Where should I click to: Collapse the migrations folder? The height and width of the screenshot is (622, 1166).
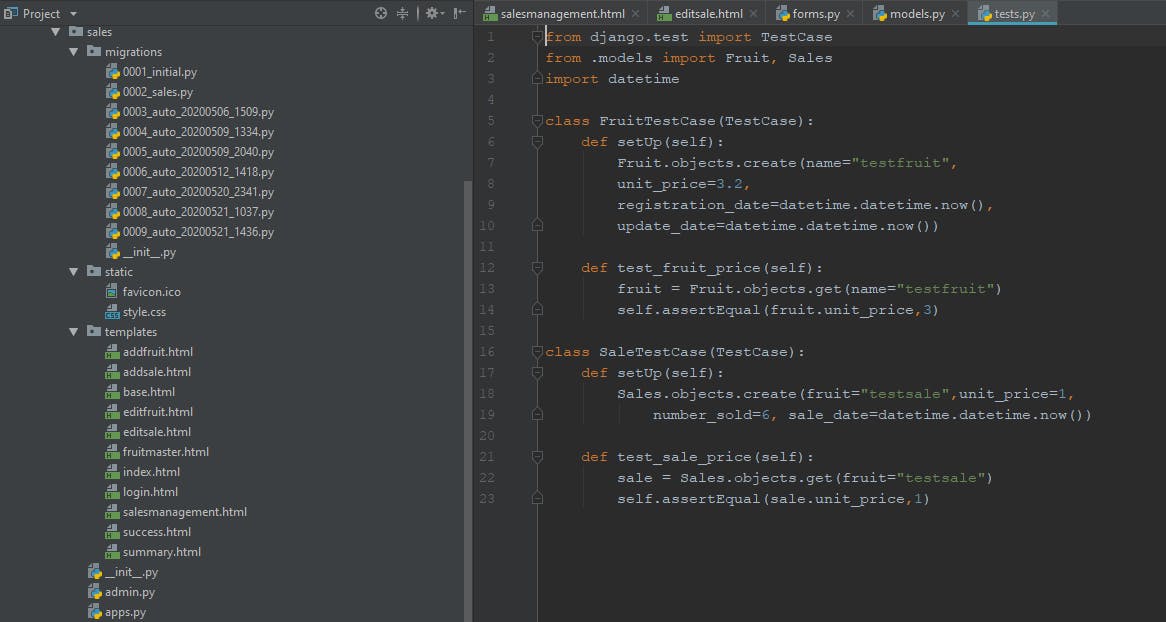click(74, 52)
